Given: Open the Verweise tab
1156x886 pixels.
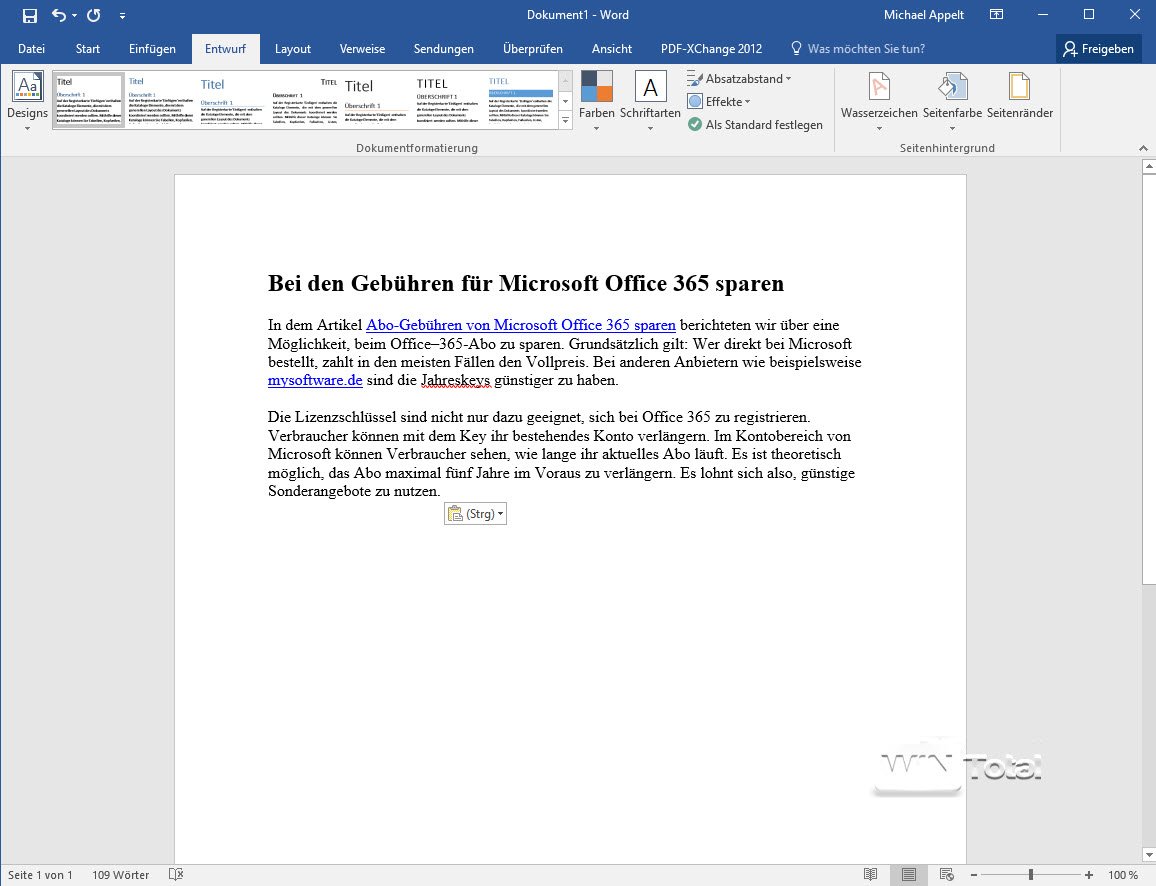Looking at the screenshot, I should [362, 49].
